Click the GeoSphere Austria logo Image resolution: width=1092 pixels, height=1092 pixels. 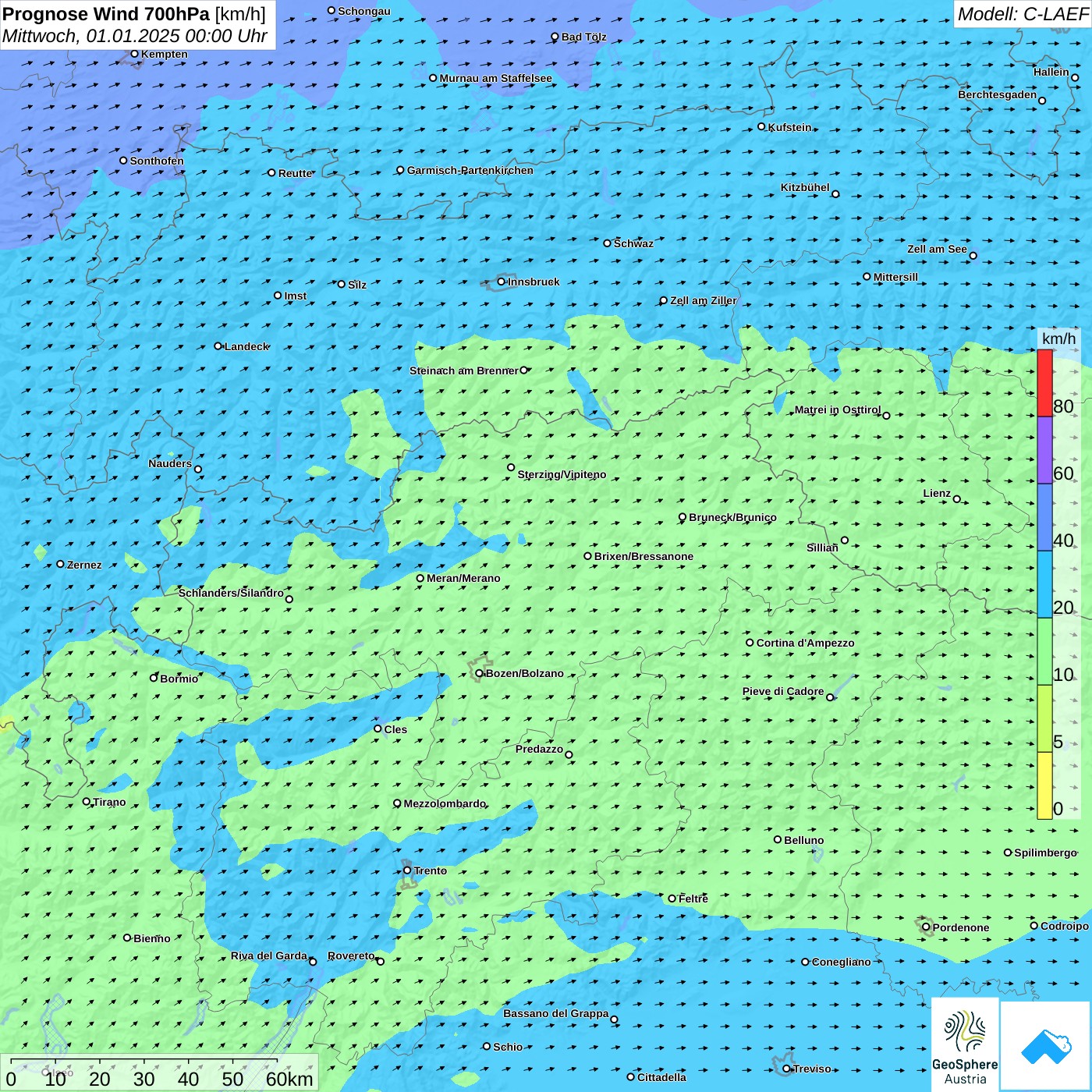[965, 1044]
